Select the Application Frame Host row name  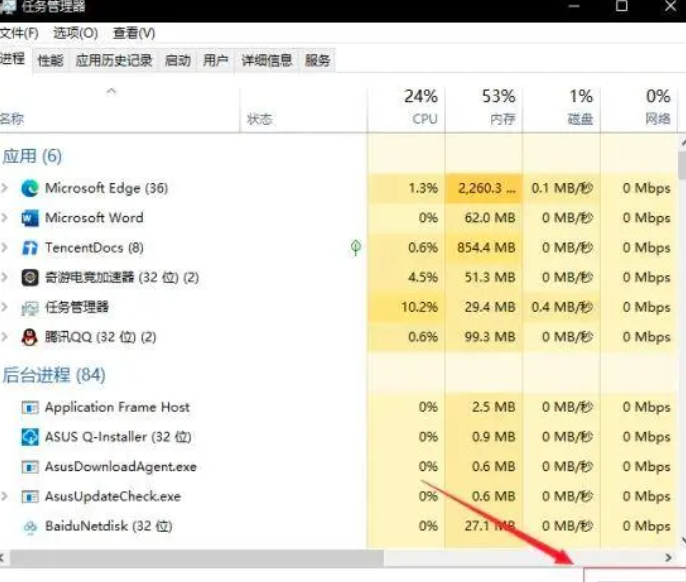click(117, 407)
